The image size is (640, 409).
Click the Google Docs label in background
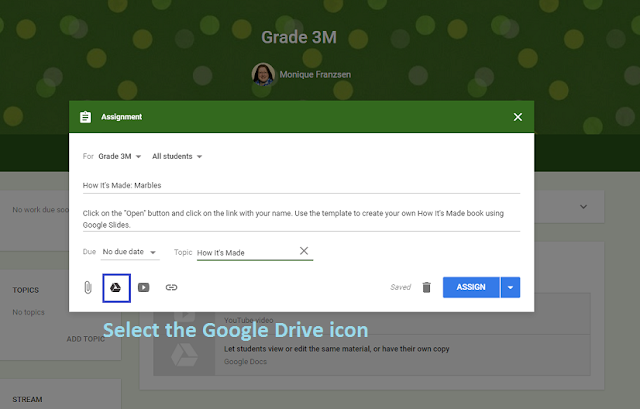(245, 362)
